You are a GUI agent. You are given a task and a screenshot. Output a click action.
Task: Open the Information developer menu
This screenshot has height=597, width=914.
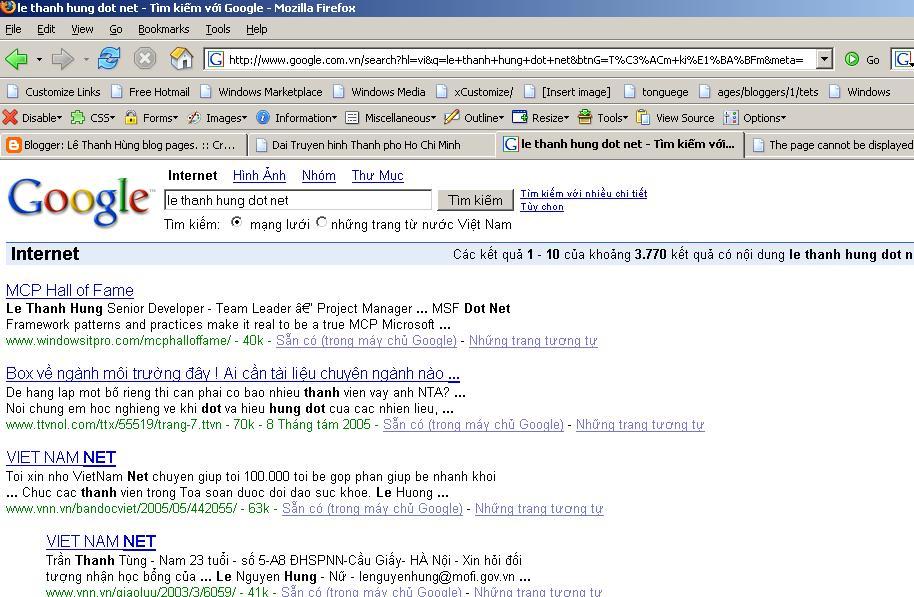297,118
